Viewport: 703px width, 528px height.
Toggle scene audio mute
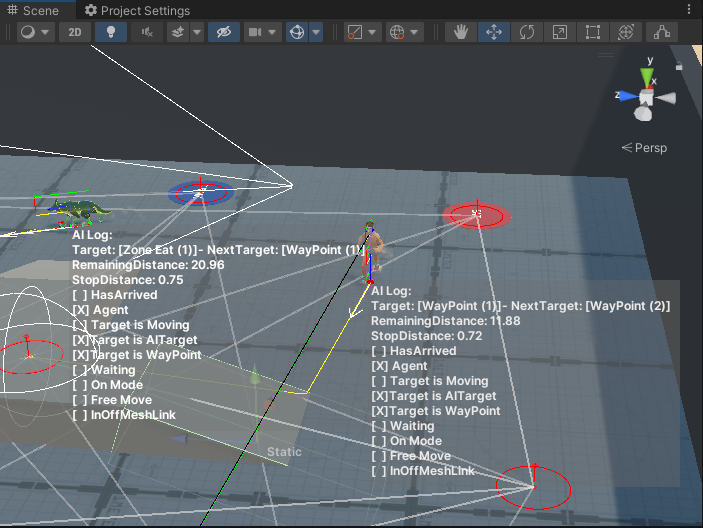(x=148, y=32)
